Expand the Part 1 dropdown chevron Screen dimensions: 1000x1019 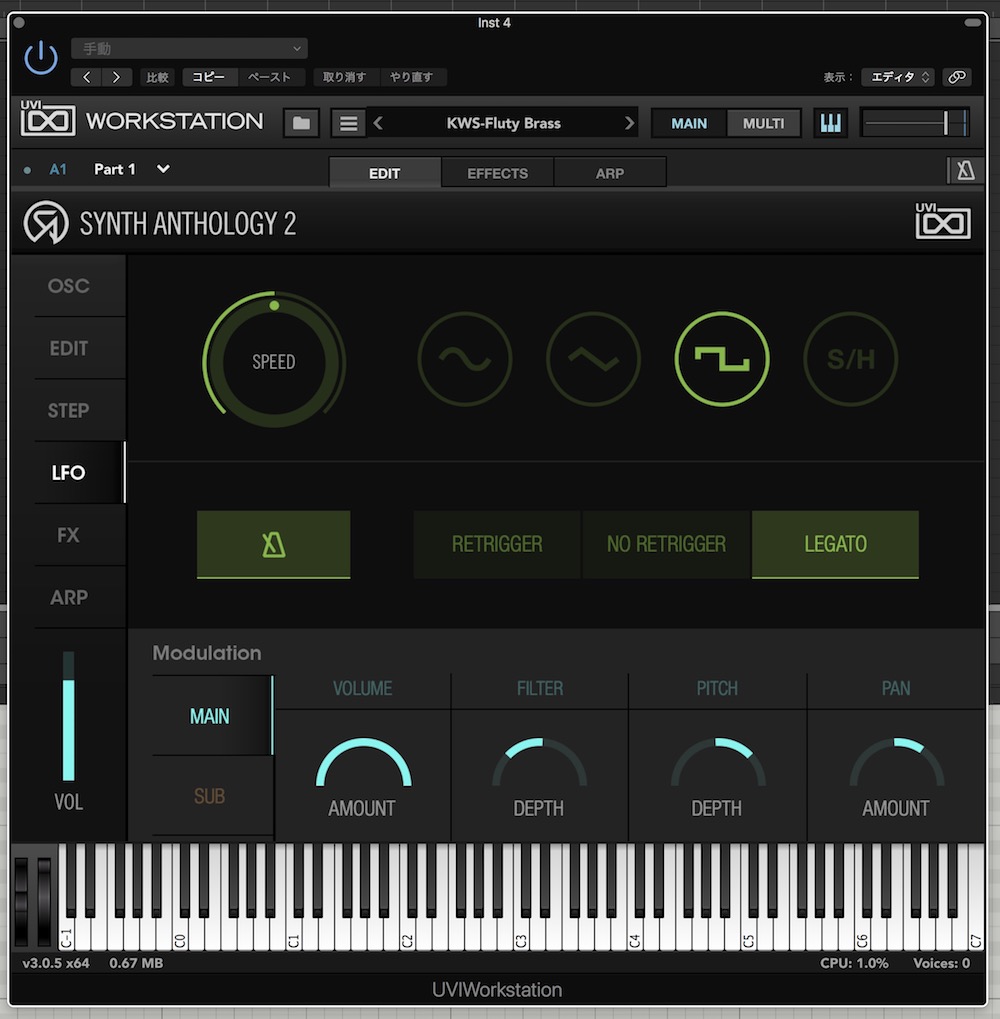(163, 169)
